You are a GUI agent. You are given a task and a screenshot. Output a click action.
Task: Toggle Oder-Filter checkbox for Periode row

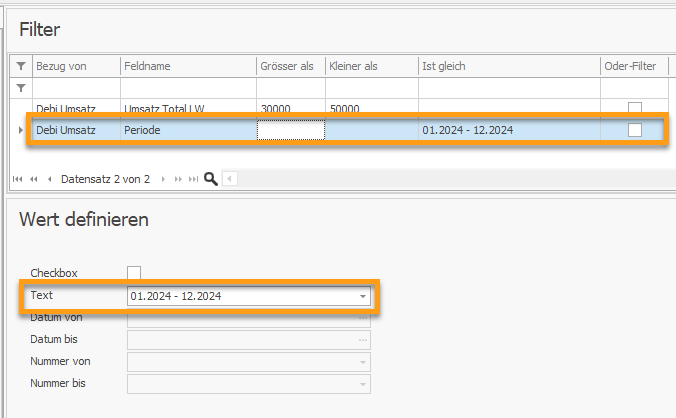[x=635, y=130]
